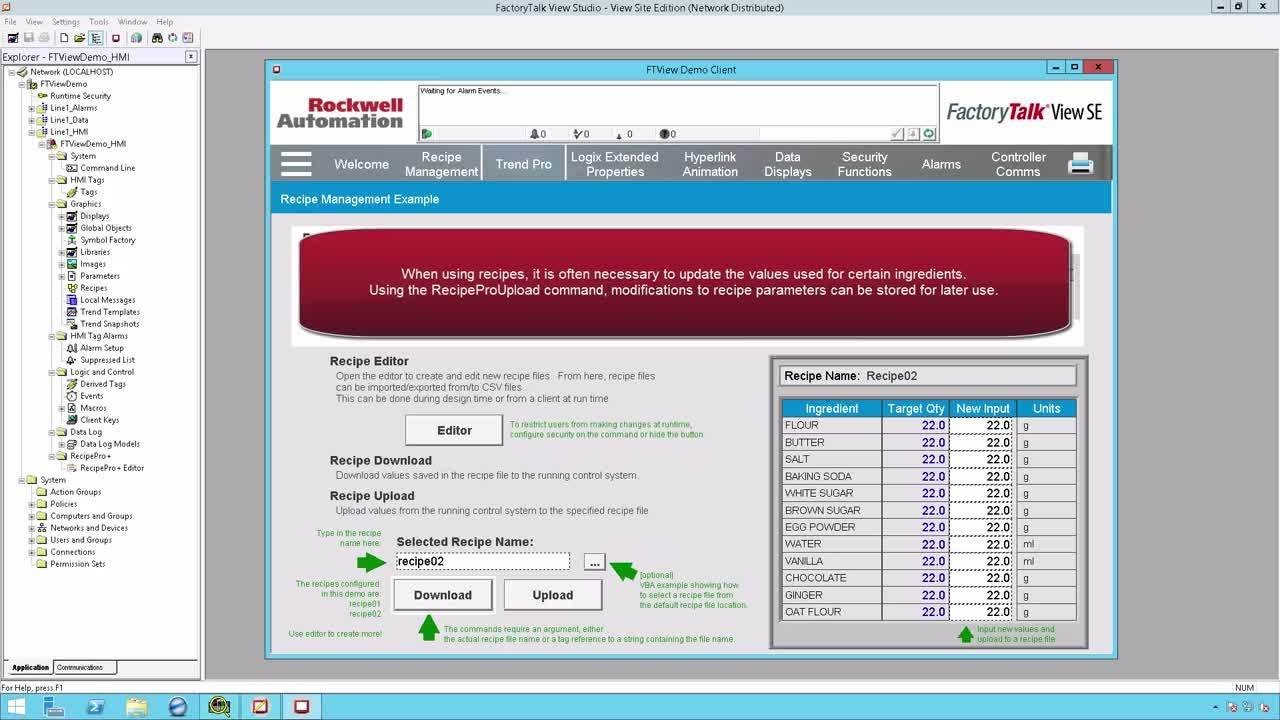Click the Selected Recipe Name input field
The image size is (1280, 720).
click(483, 561)
